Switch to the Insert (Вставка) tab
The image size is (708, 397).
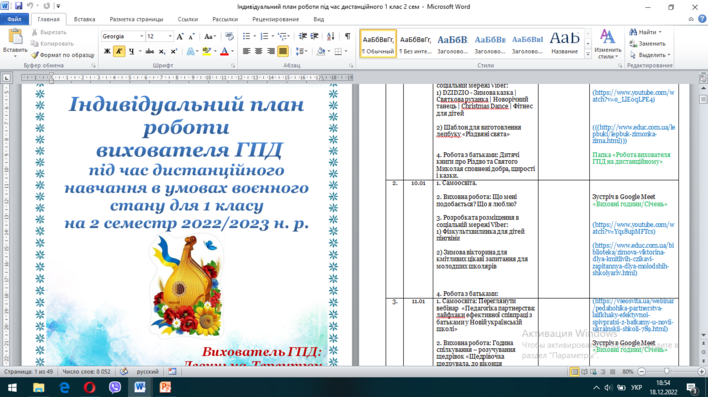pyautogui.click(x=84, y=19)
